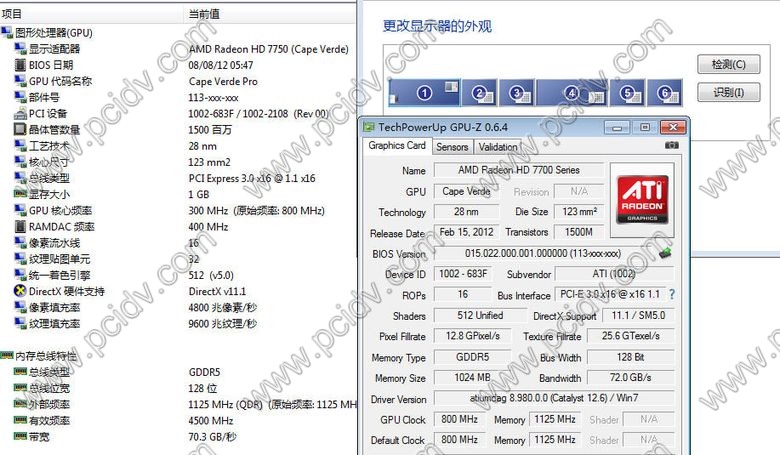Select the value AMD Radeon HD 7750 (Cape Verde)
Image resolution: width=780 pixels, height=455 pixels.
(x=269, y=49)
